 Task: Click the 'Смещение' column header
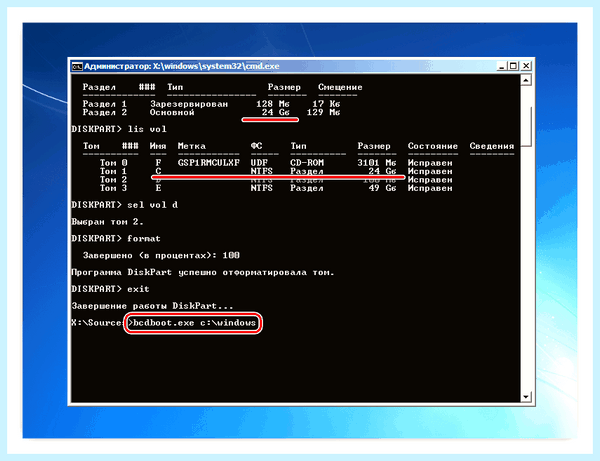pos(340,87)
